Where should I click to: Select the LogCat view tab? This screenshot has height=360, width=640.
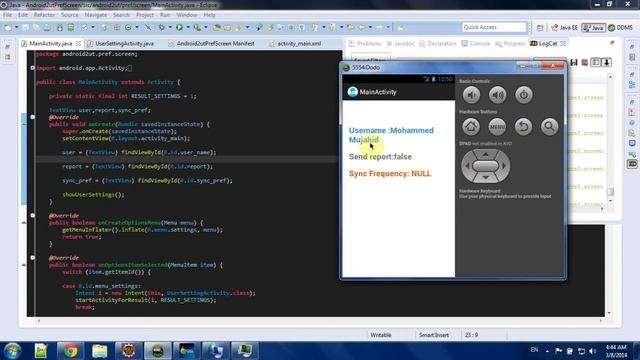click(x=548, y=43)
